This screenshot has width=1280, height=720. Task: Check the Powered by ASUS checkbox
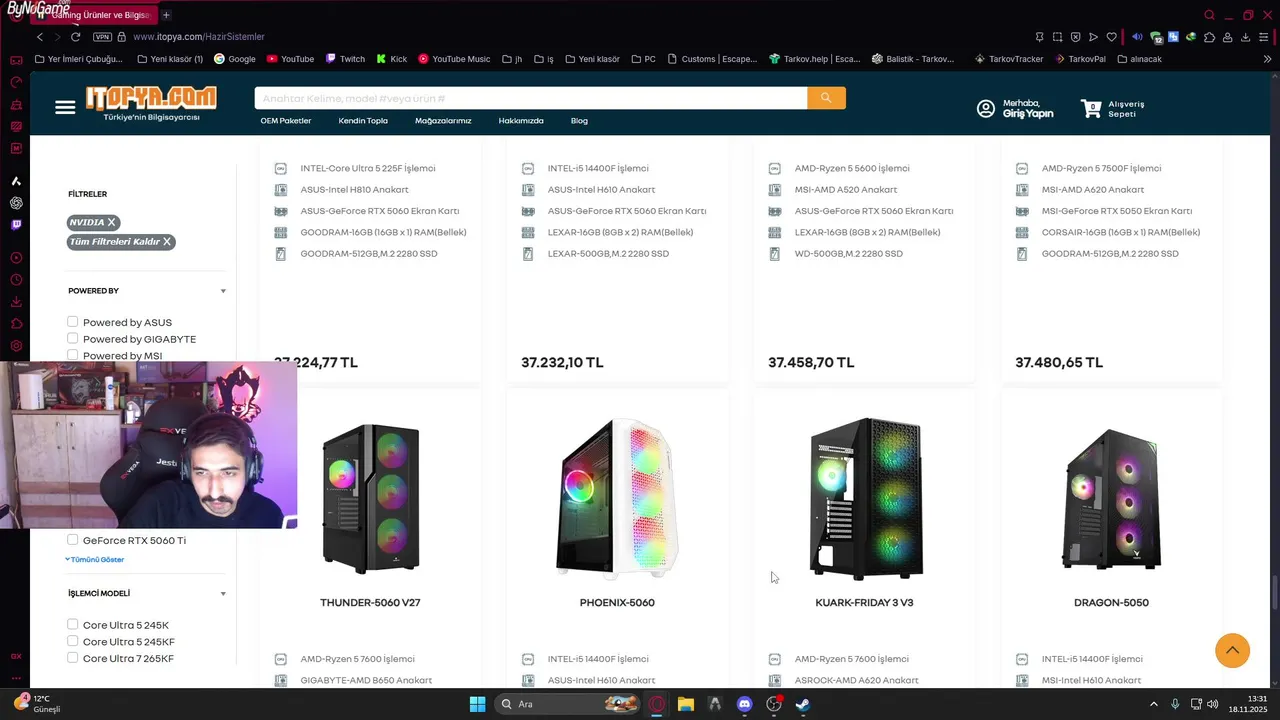[x=72, y=322]
